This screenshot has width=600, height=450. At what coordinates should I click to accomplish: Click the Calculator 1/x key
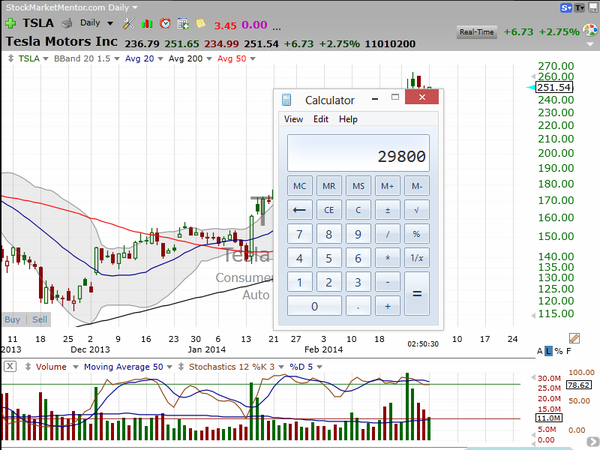pos(417,258)
